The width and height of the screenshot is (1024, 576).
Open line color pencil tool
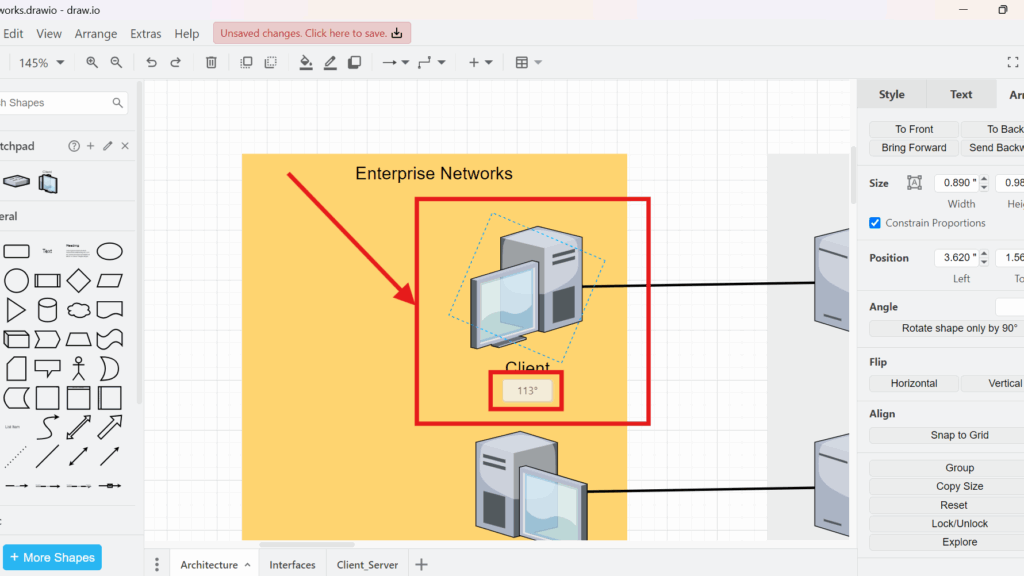330,62
